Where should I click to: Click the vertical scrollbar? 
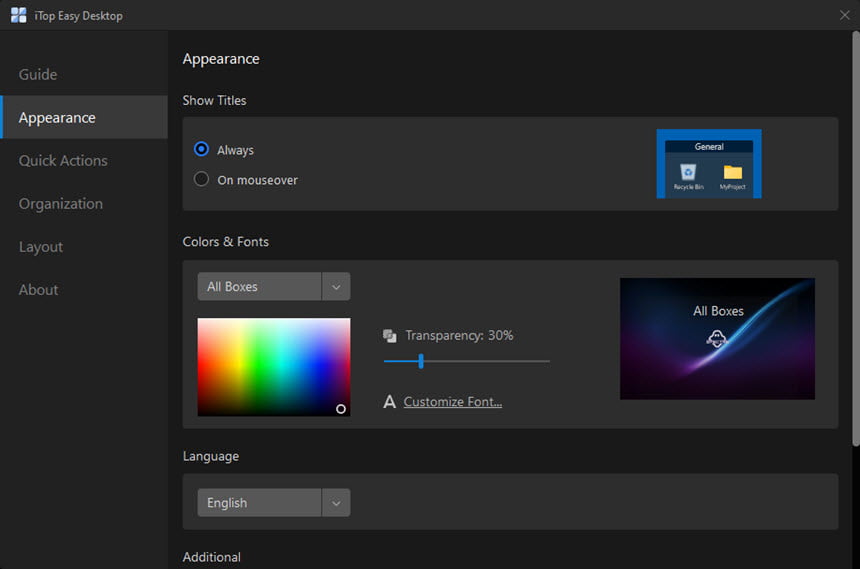(856, 239)
